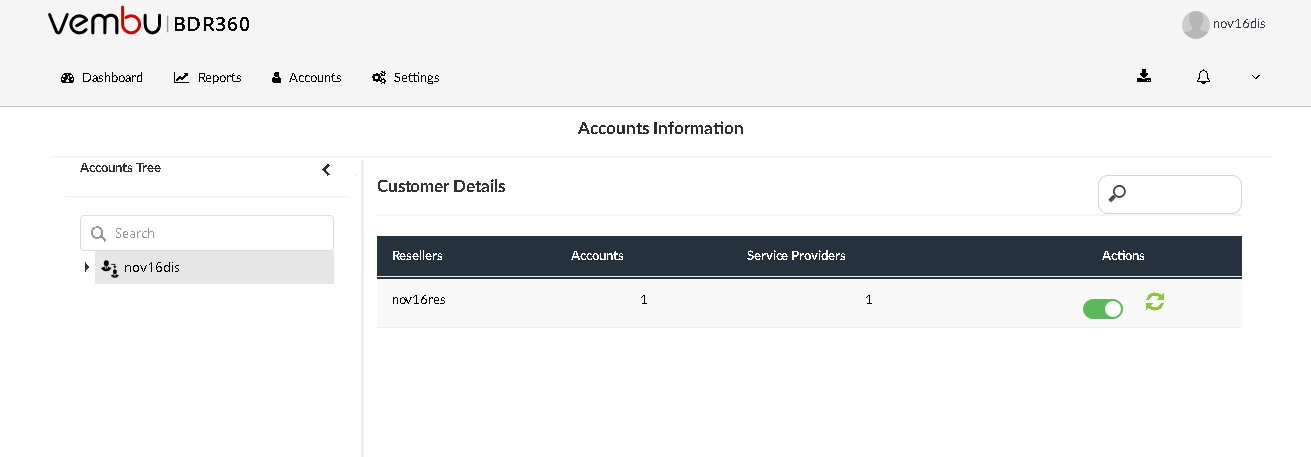The image size is (1311, 457).
Task: Toggle the nov16res reseller switch off
Action: pos(1103,309)
